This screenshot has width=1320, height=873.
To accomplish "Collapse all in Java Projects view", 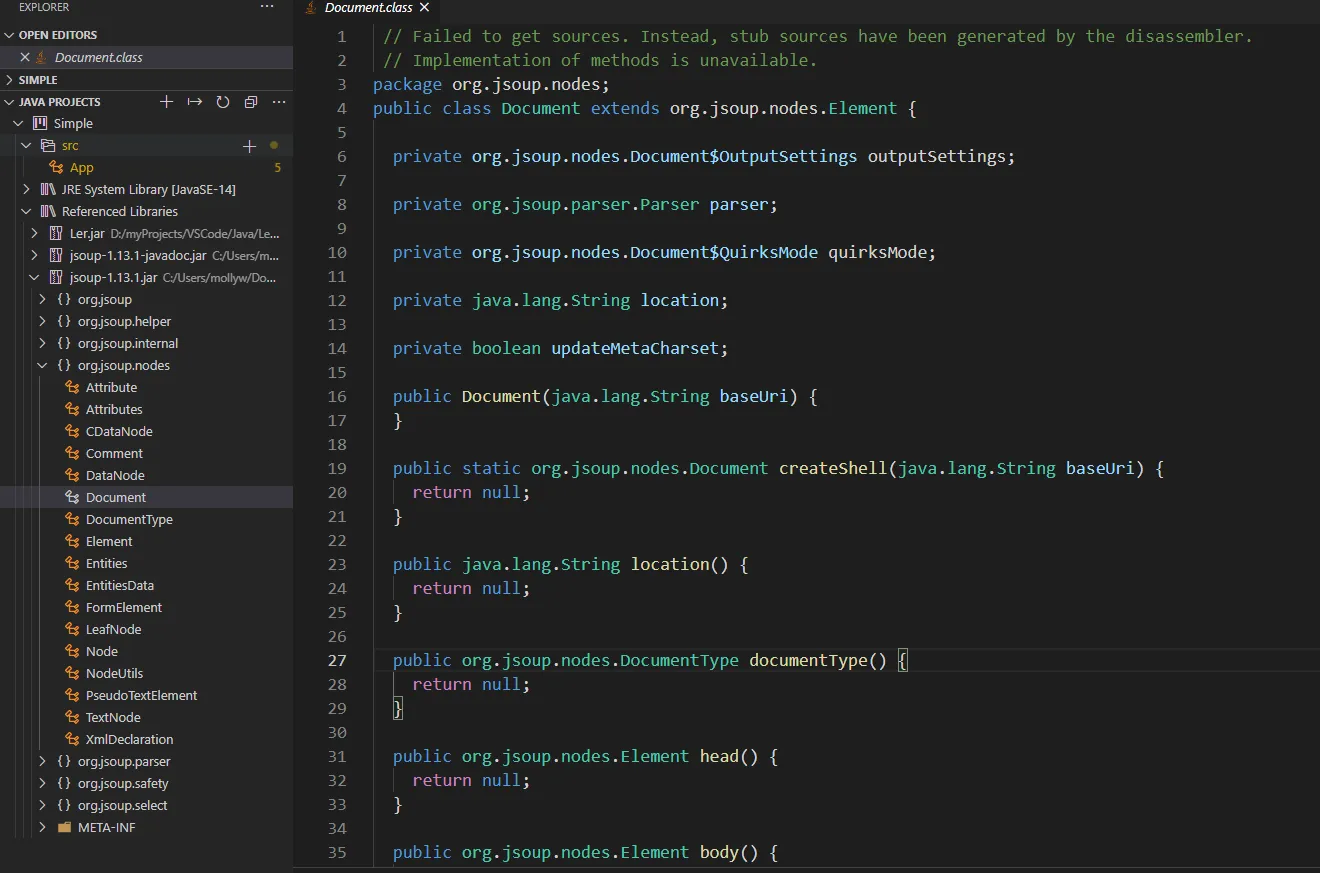I will (x=251, y=102).
